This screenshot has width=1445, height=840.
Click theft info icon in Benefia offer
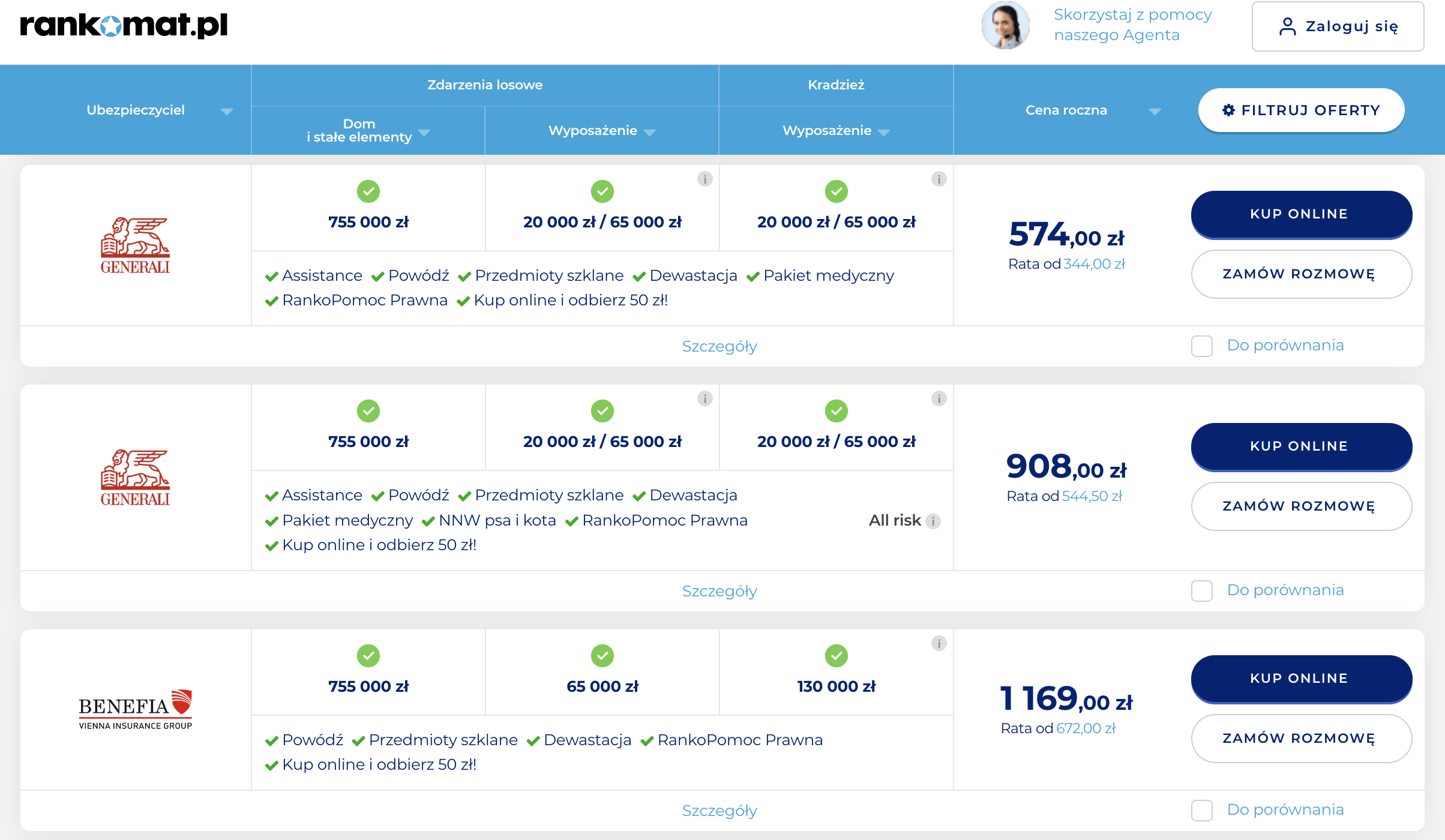[939, 643]
